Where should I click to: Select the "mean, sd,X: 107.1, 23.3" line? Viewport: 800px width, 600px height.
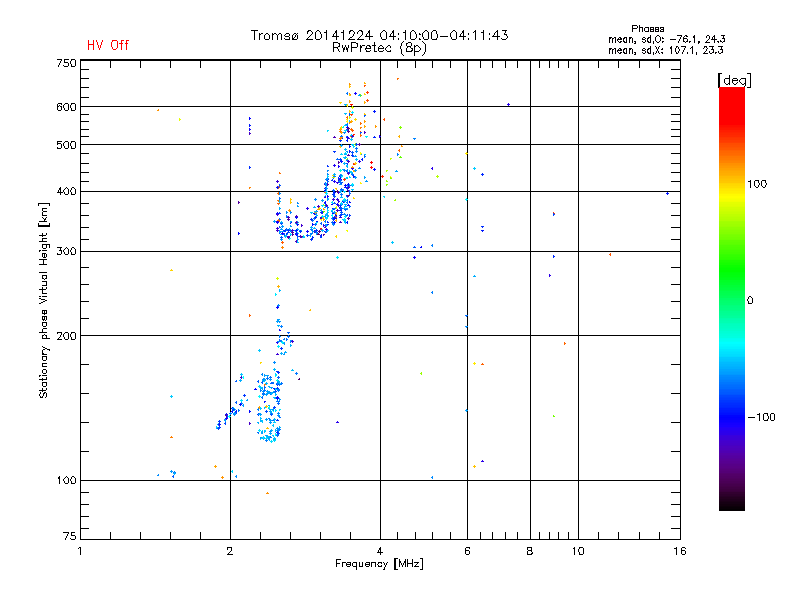click(665, 50)
